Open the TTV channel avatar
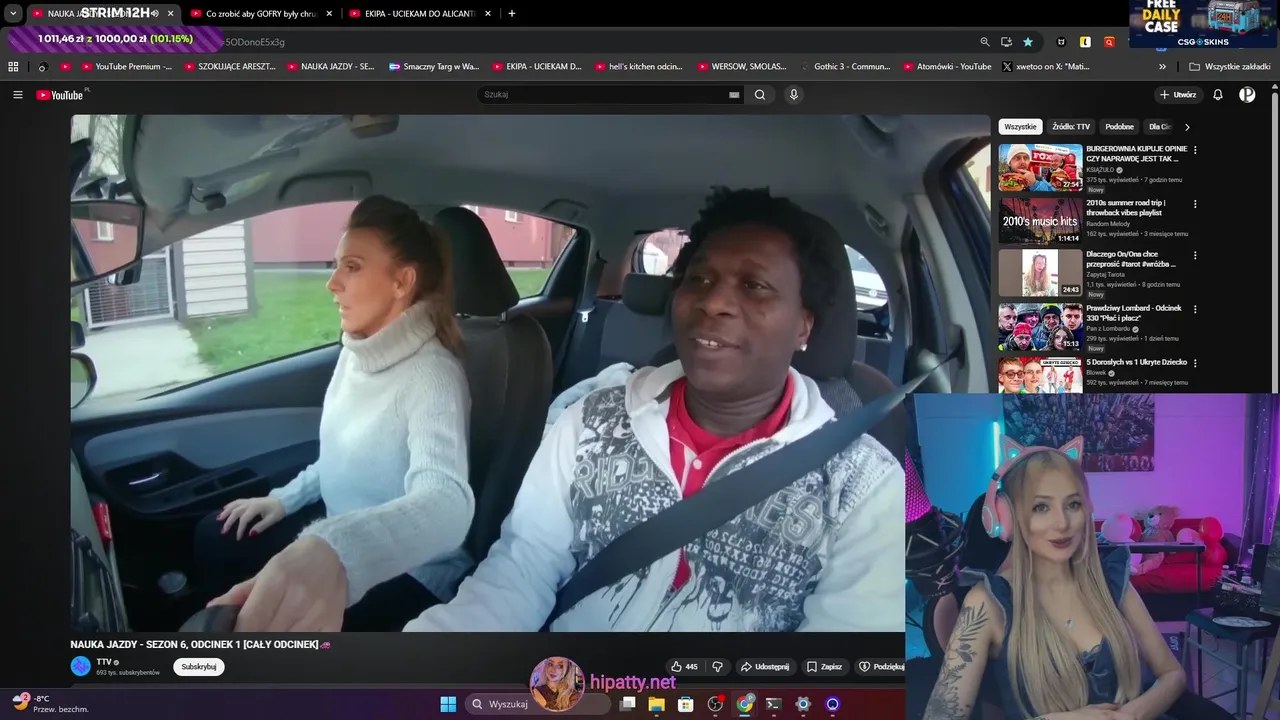The image size is (1280, 720). (x=80, y=666)
